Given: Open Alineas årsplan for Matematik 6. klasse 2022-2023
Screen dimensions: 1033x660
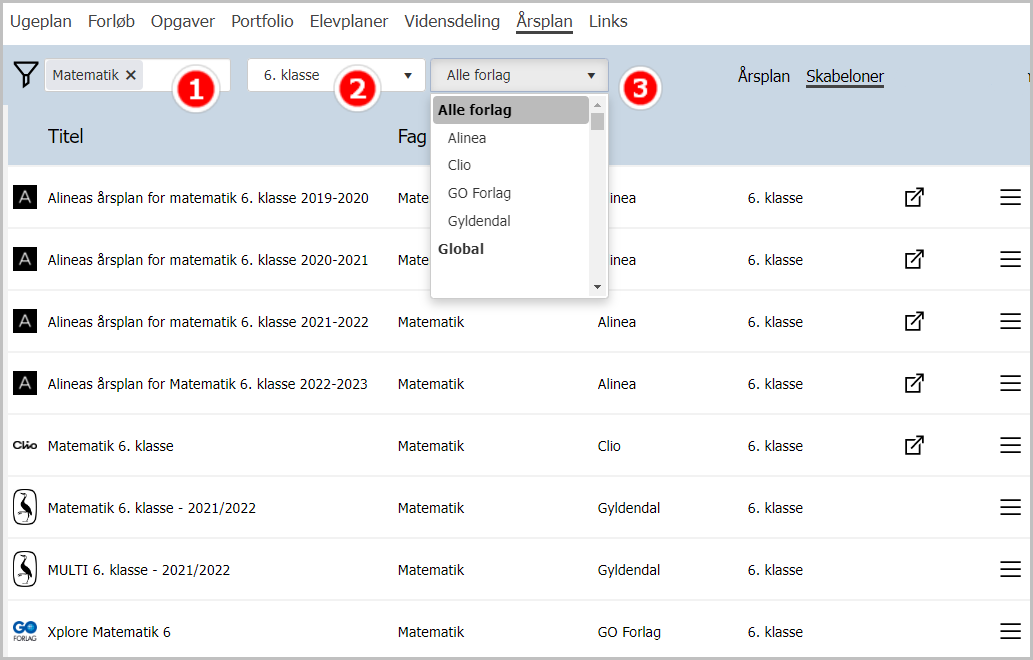Looking at the screenshot, I should pos(208,383).
